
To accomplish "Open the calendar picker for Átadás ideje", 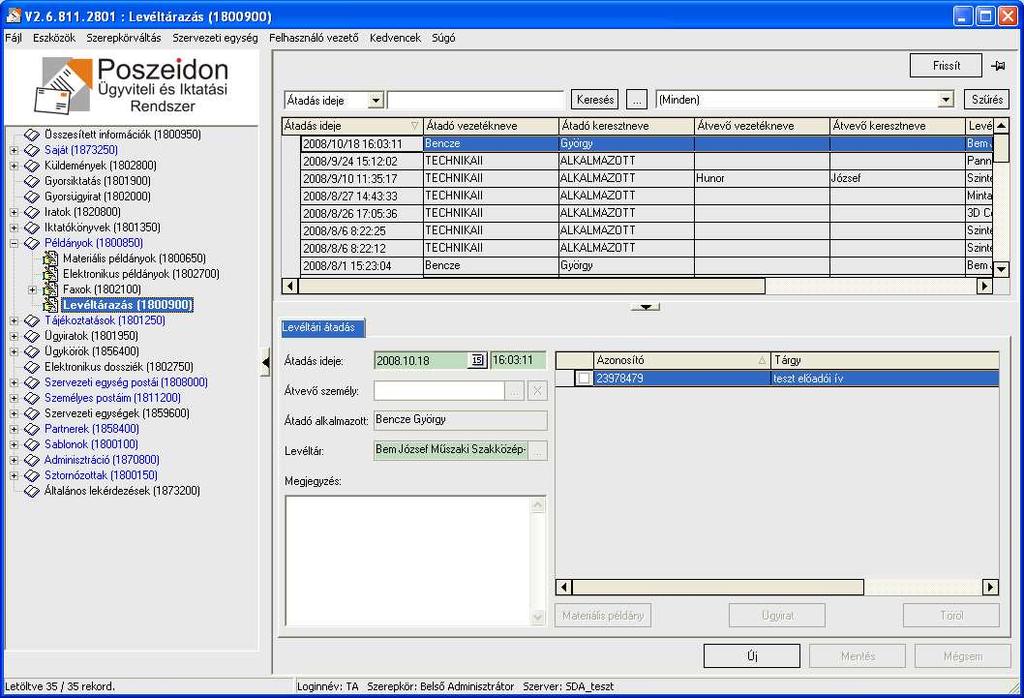I will pos(477,360).
